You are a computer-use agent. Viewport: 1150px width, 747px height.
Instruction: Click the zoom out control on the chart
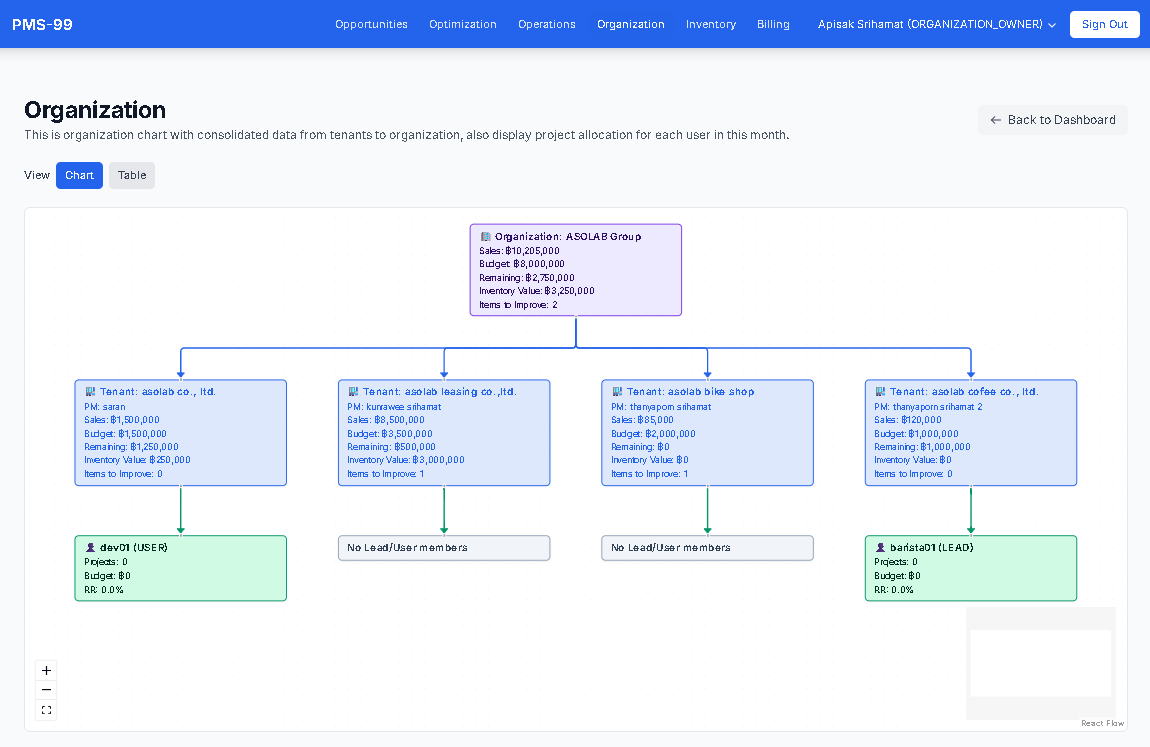pyautogui.click(x=46, y=690)
